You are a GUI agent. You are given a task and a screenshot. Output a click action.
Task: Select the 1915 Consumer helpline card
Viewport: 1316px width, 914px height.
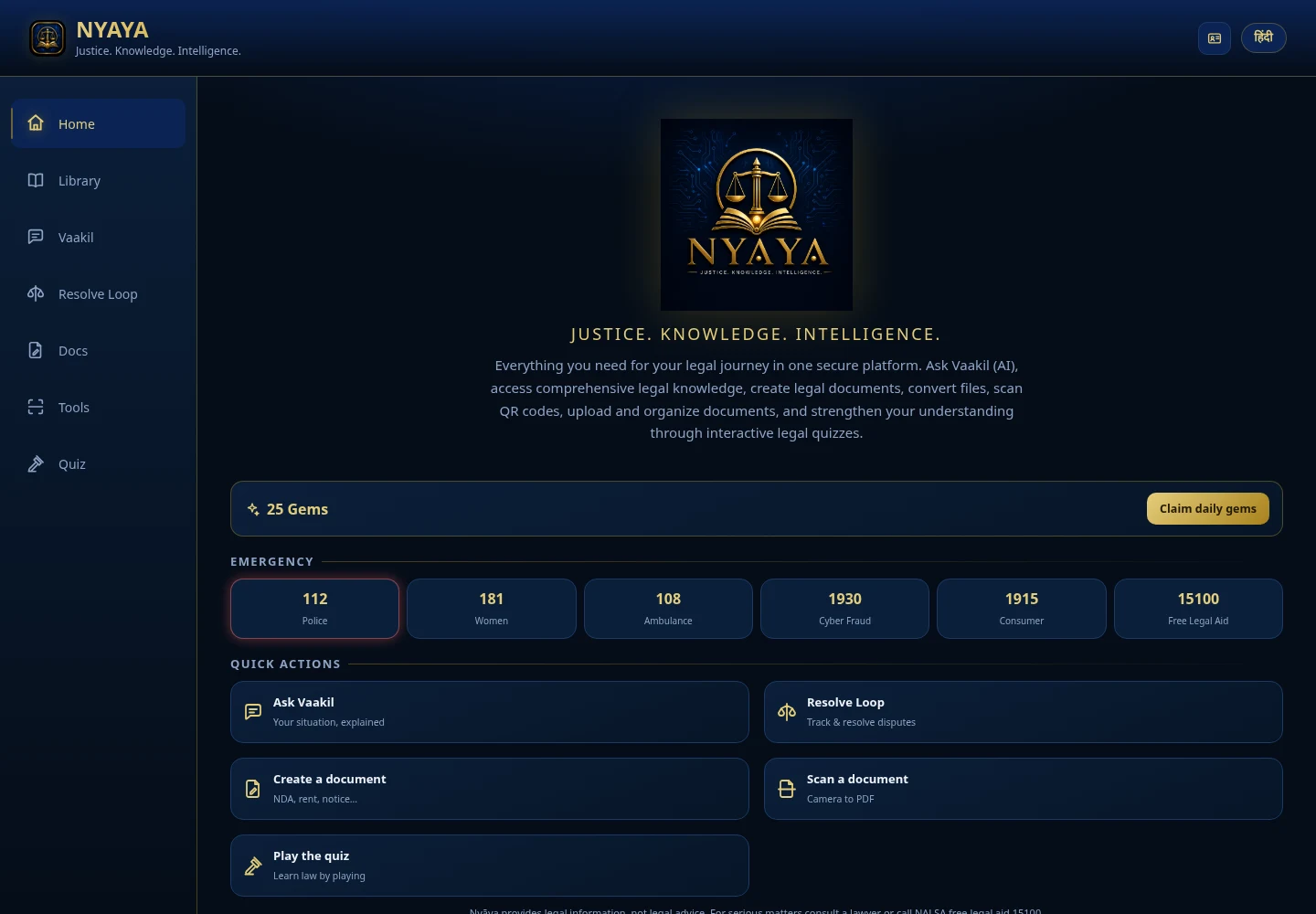click(x=1022, y=609)
